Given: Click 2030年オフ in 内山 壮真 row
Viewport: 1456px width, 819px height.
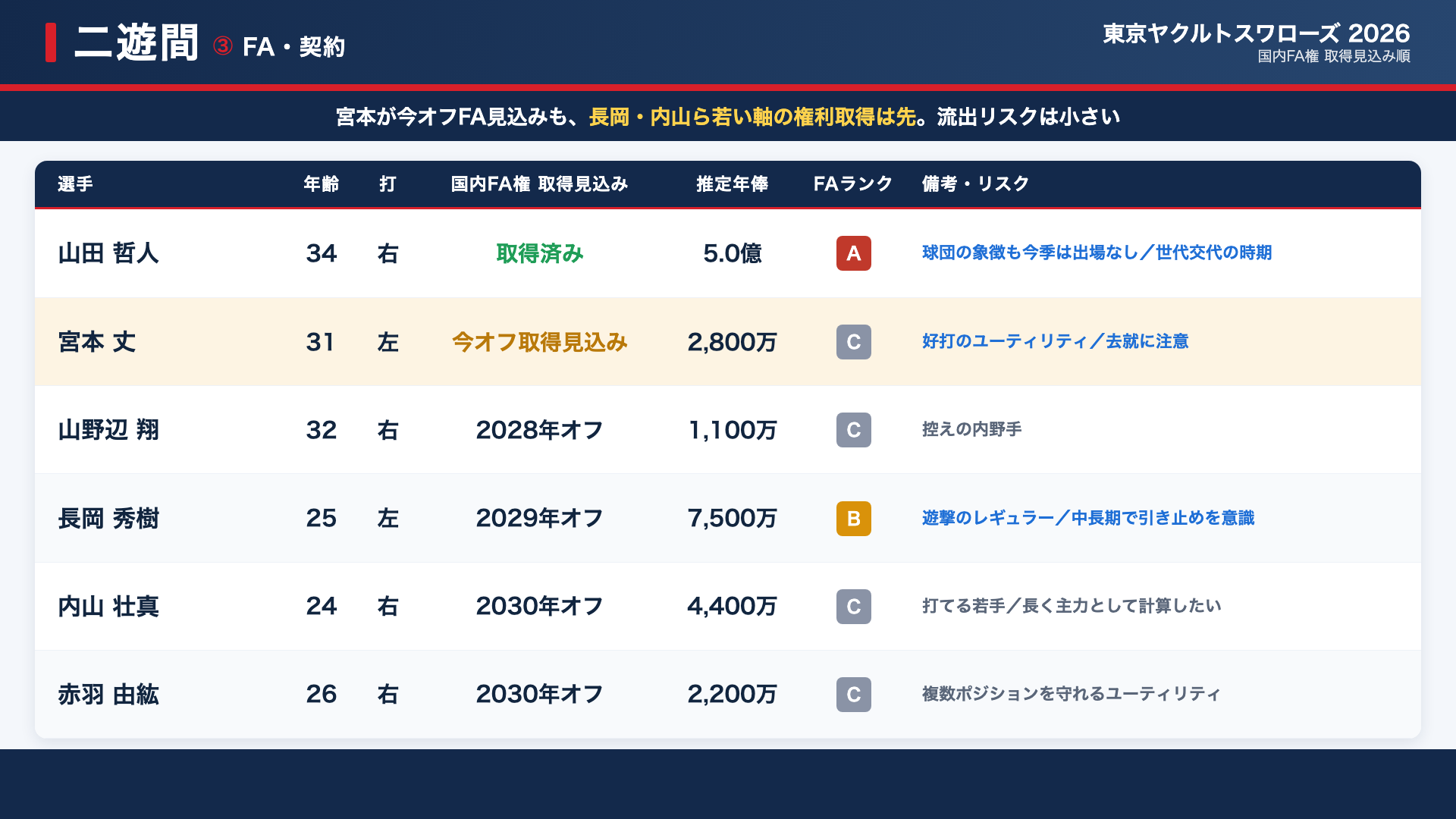Looking at the screenshot, I should (539, 607).
